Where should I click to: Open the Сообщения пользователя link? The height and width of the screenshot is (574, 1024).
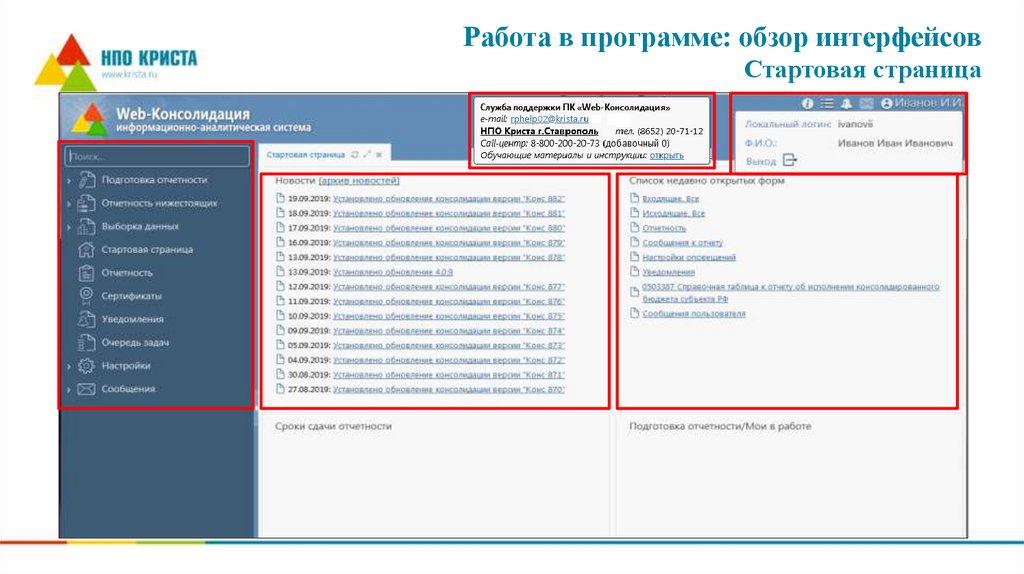[694, 313]
